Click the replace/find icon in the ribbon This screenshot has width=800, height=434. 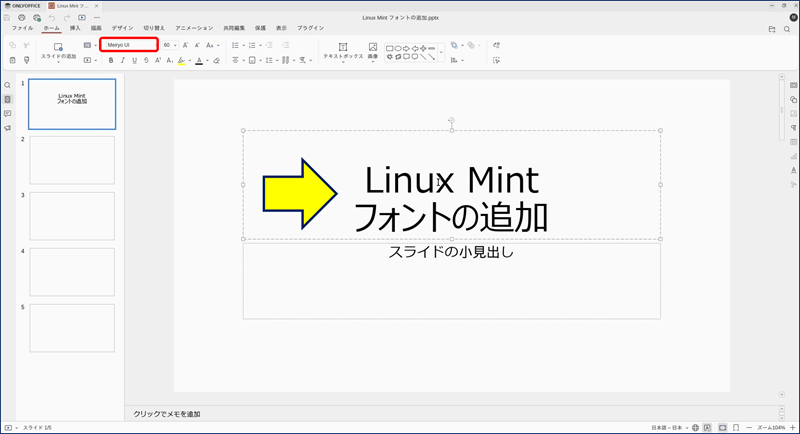pos(496,45)
